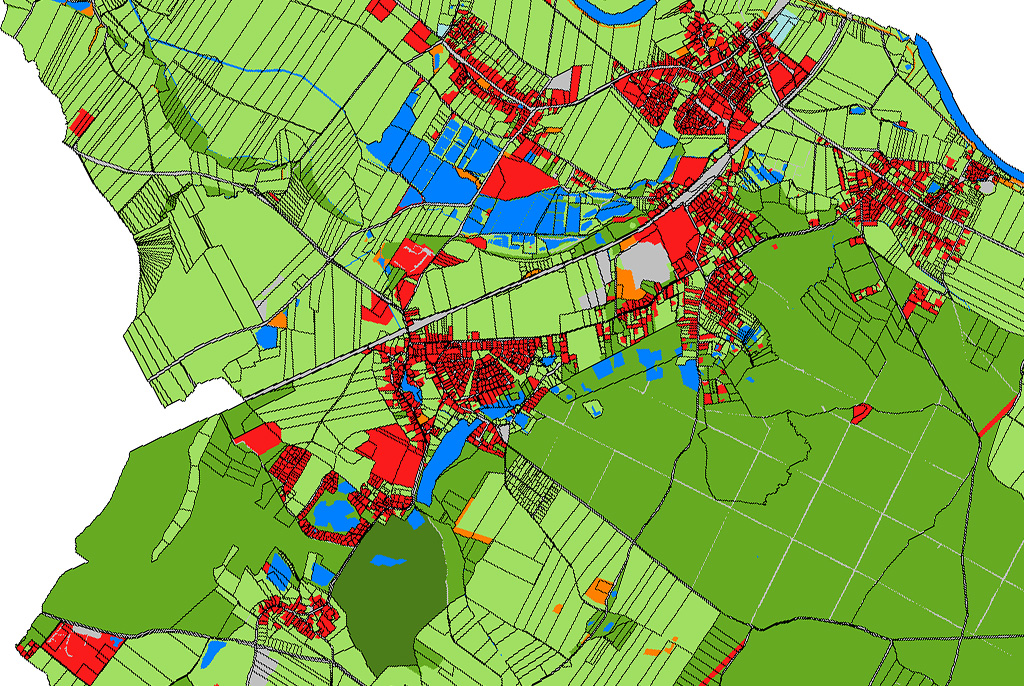The image size is (1024, 686).
Task: Select the darkest green parcel at the bottom
Action: pyautogui.click(x=392, y=600)
